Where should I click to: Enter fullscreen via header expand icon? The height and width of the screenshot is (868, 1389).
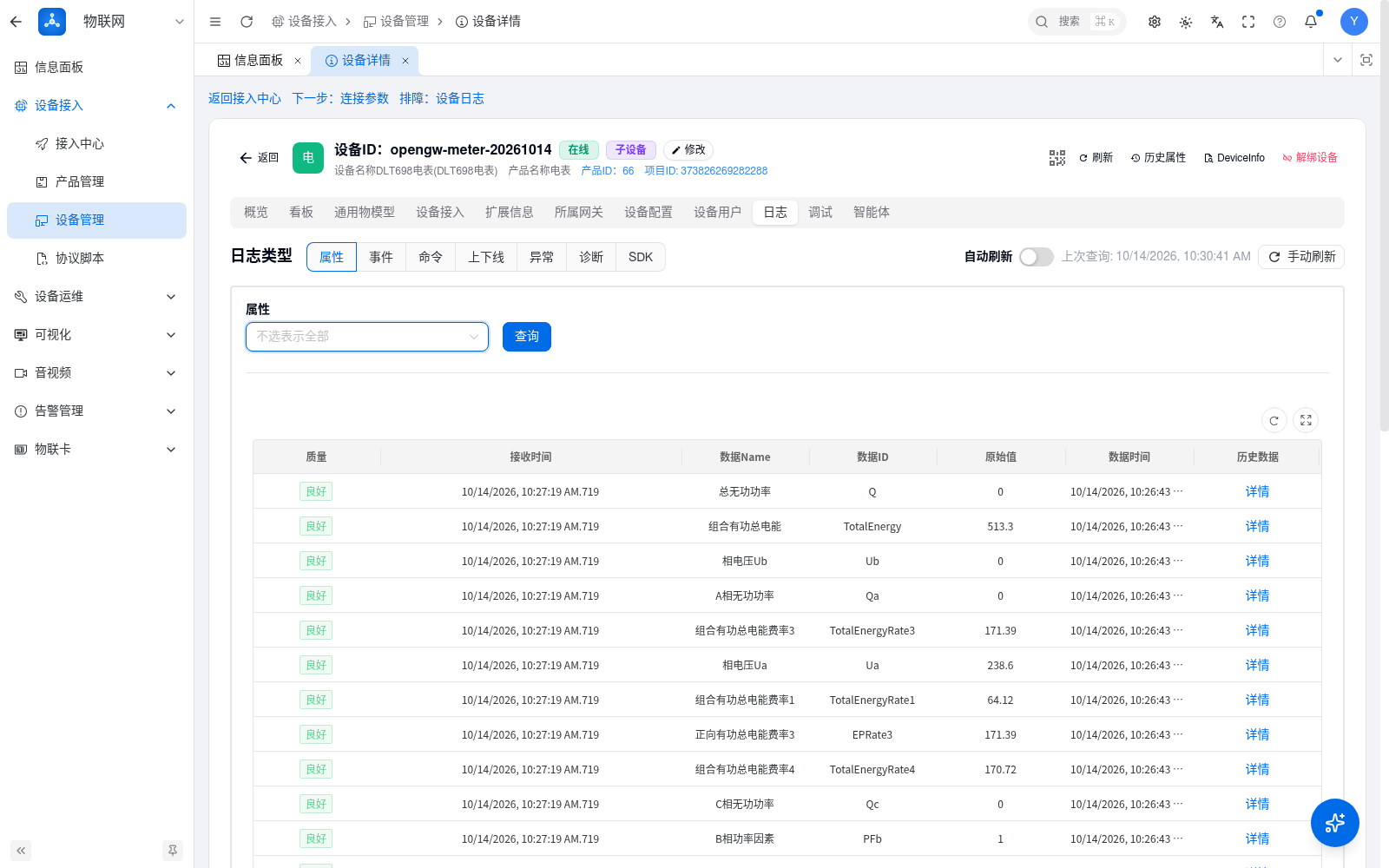(x=1248, y=22)
